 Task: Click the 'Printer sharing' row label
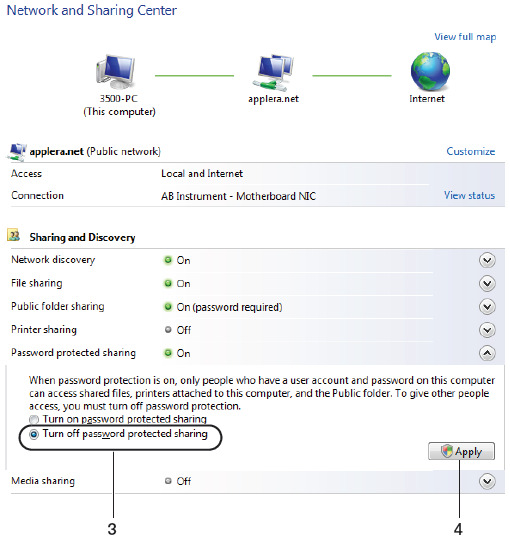44,329
